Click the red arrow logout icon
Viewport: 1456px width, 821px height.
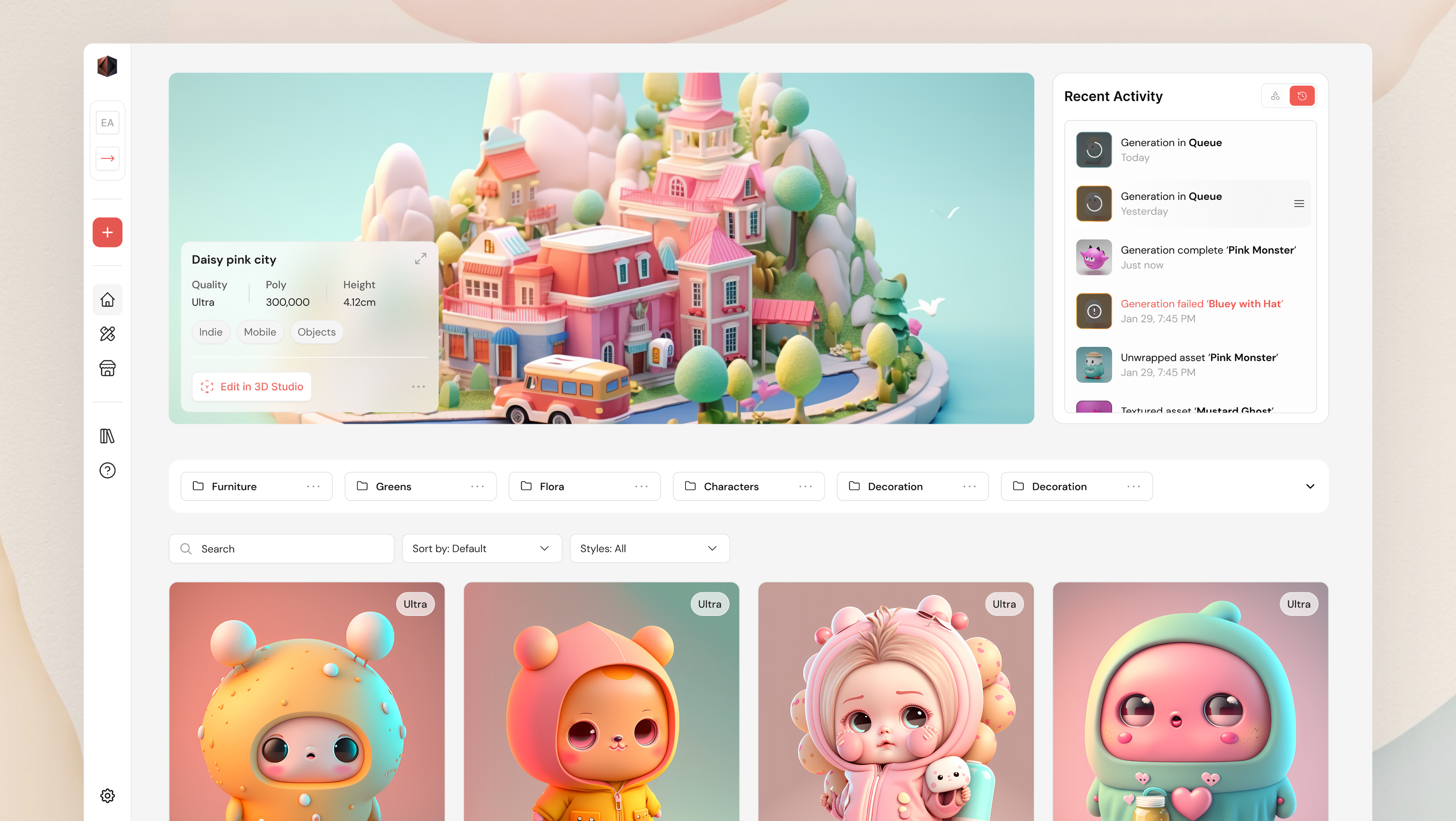[x=107, y=158]
